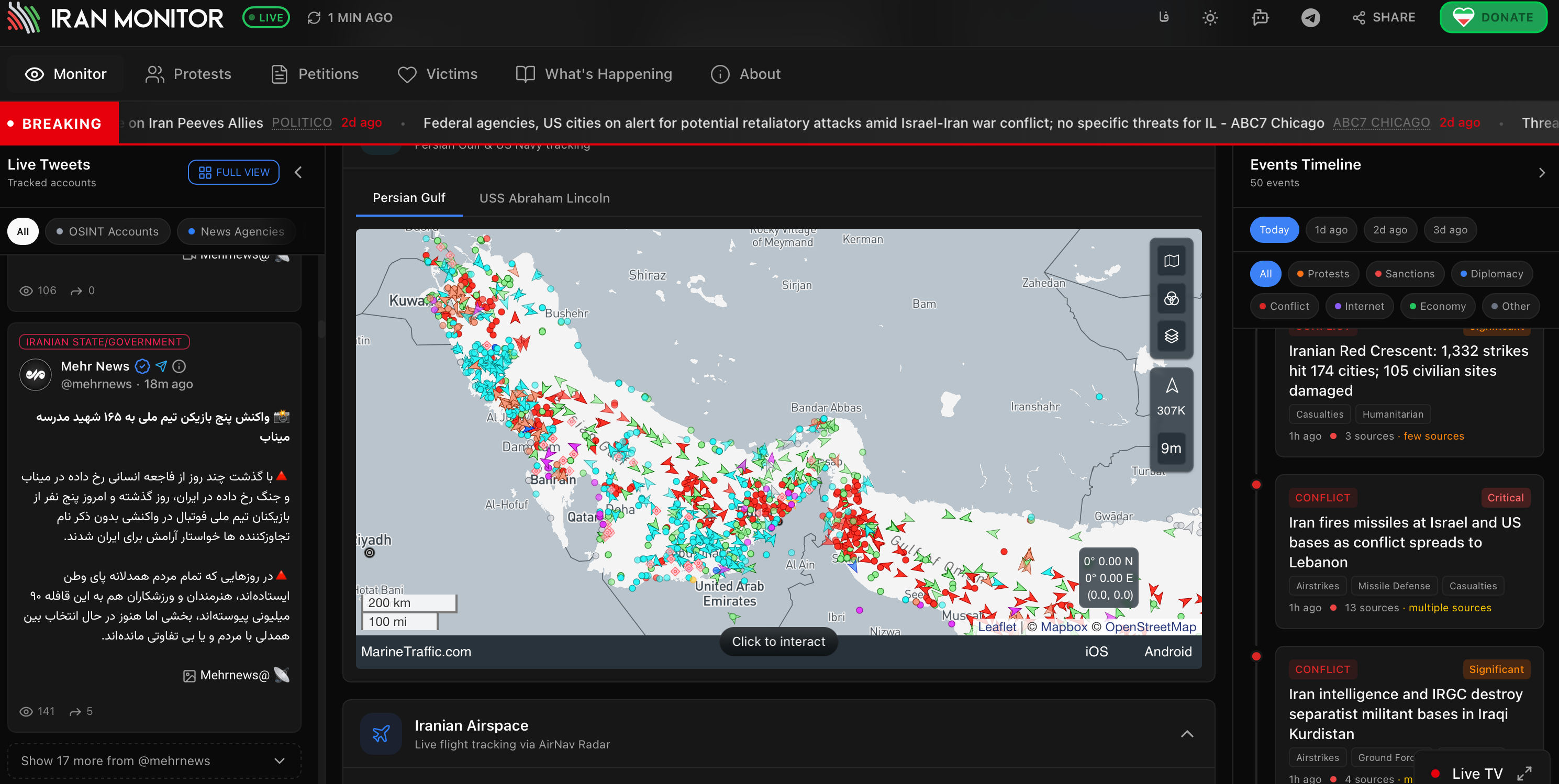Filter events by Protests
This screenshot has height=784, width=1559.
click(1323, 273)
